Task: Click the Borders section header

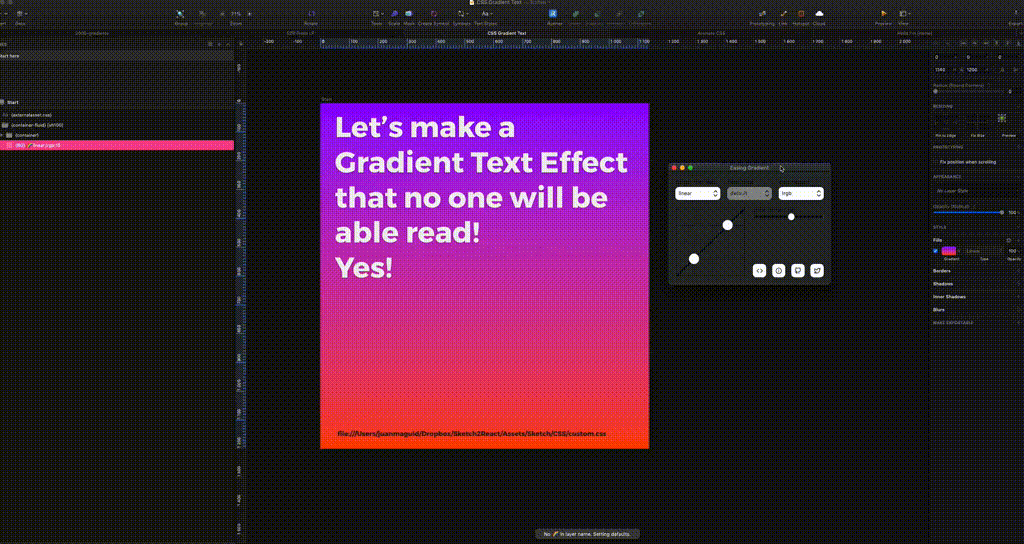Action: coord(941,271)
